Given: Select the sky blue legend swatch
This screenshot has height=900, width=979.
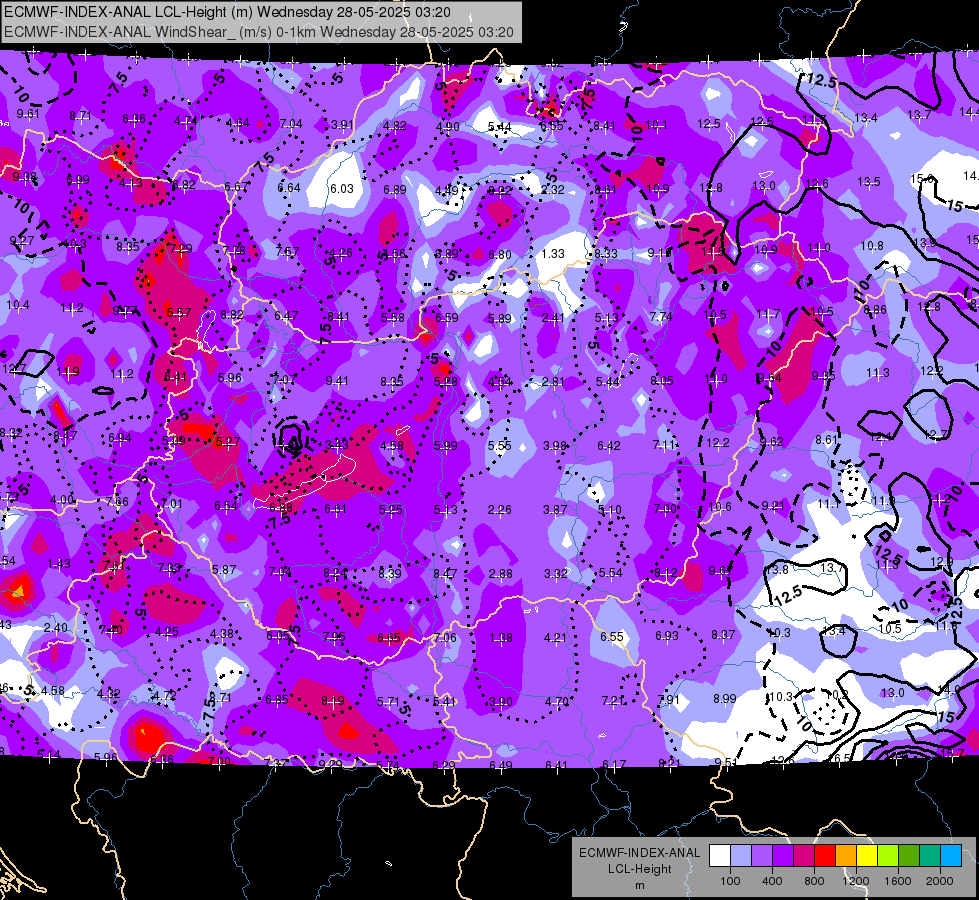Looking at the screenshot, I should coord(950,855).
